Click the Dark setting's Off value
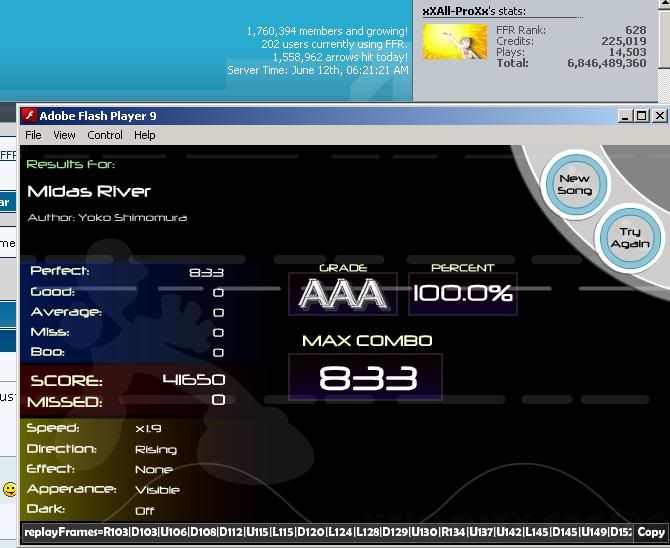The height and width of the screenshot is (548, 670). (x=145, y=511)
